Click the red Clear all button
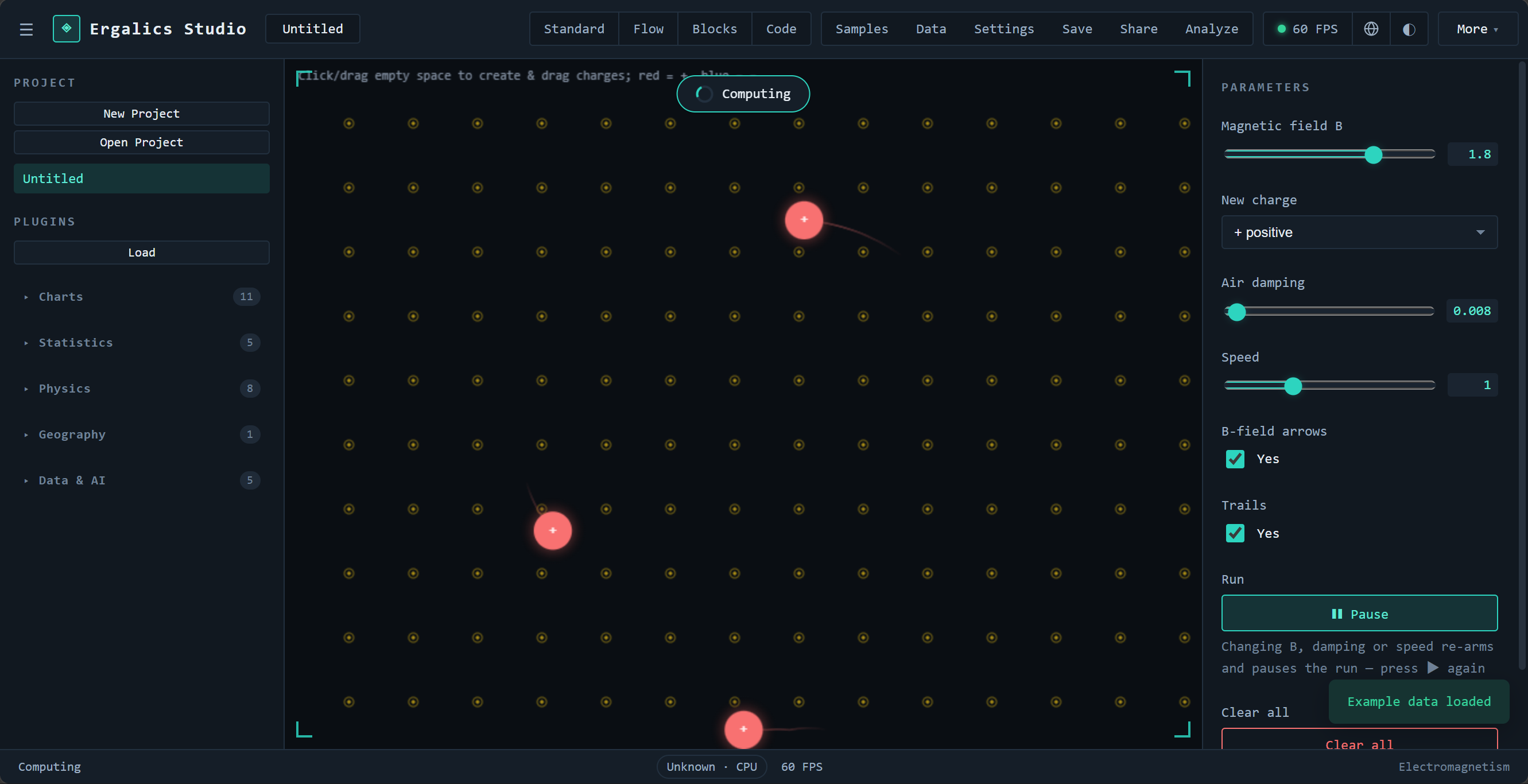 pos(1359,740)
